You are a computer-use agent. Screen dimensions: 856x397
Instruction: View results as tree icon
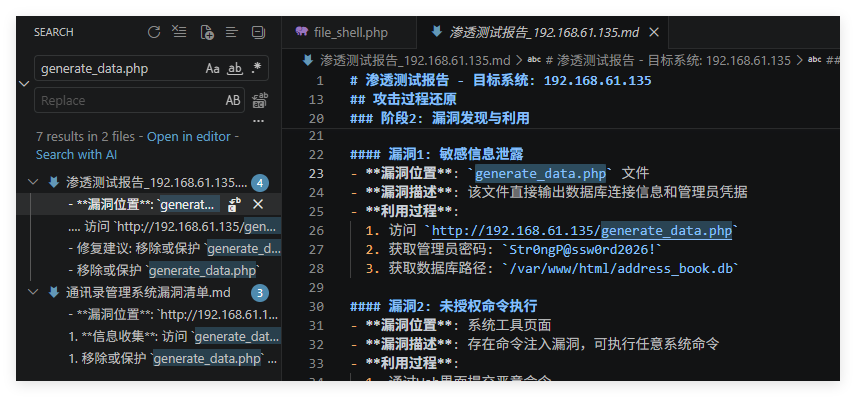pos(232,32)
